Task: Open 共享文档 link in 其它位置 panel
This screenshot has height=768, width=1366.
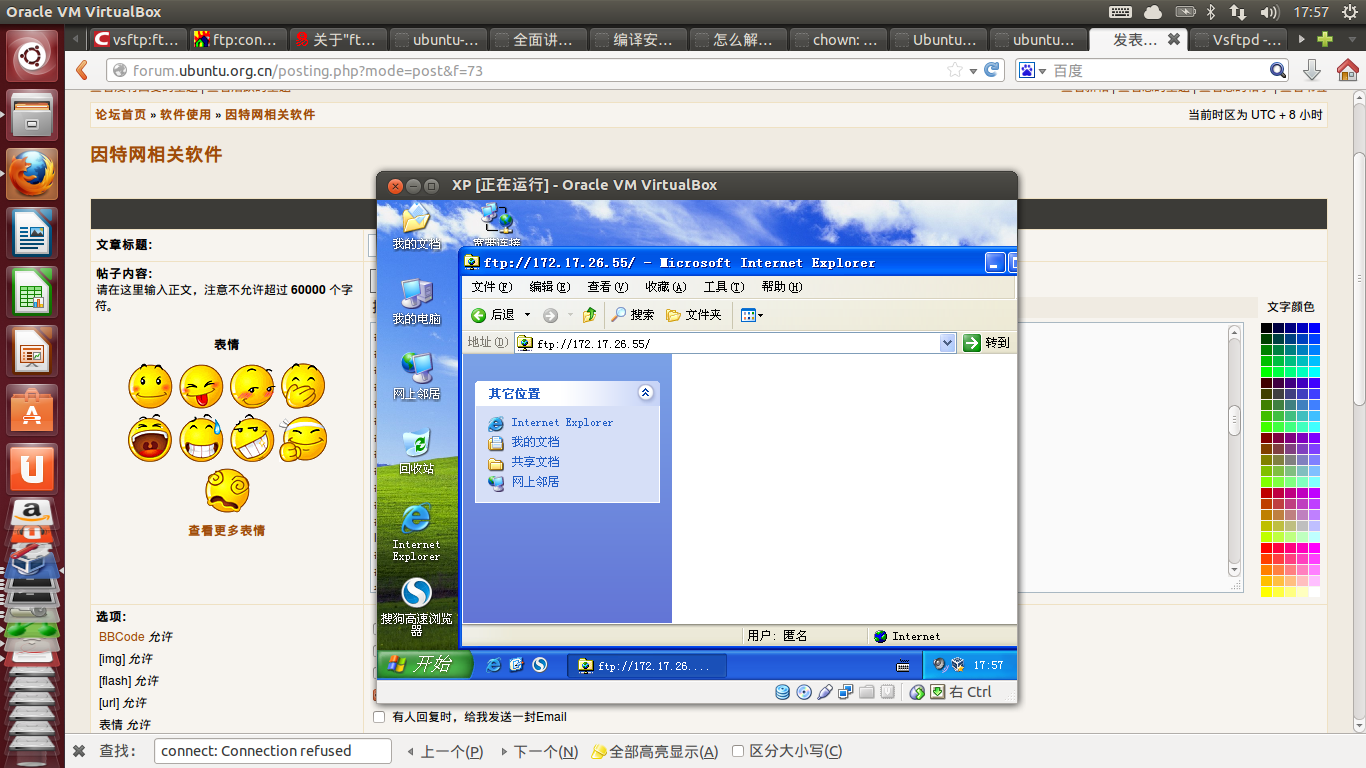Action: [535, 462]
